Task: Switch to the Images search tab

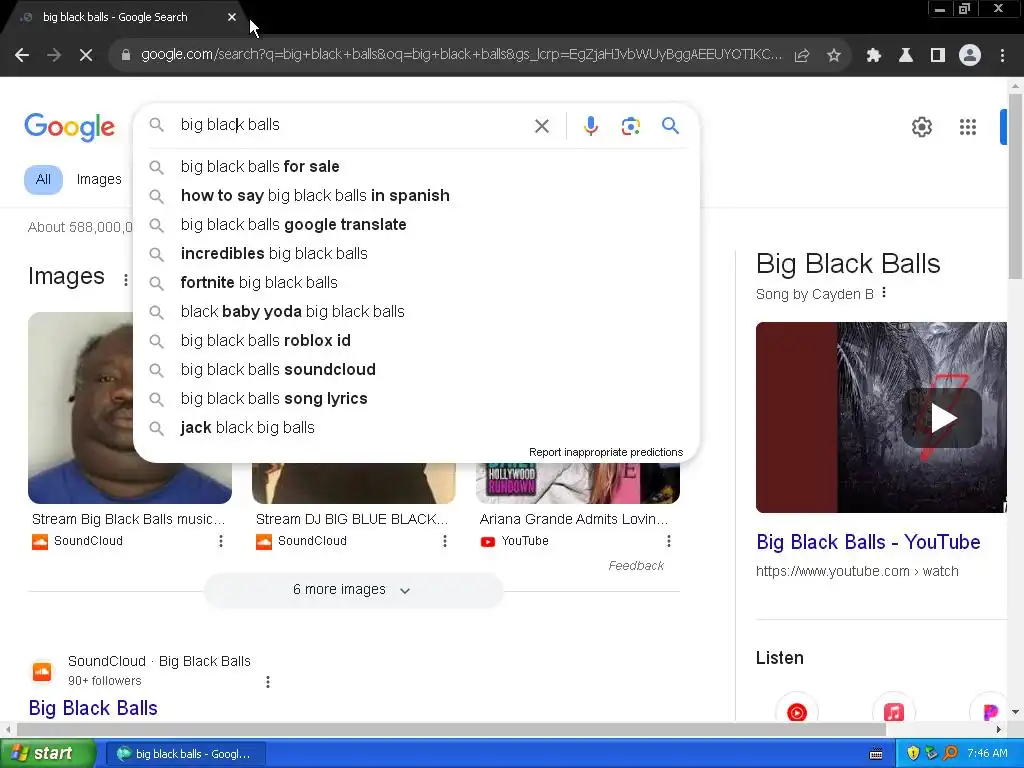Action: (x=99, y=179)
